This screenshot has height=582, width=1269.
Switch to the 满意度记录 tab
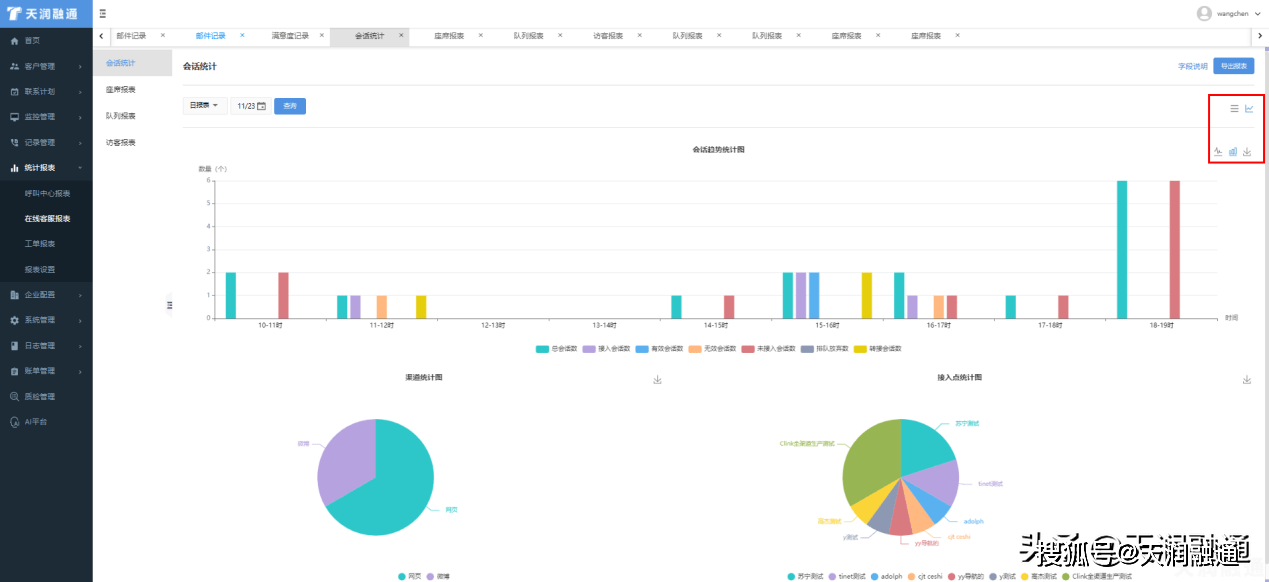tap(290, 36)
